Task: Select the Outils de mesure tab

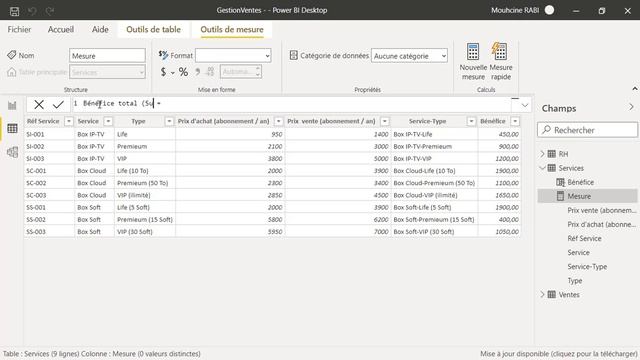Action: point(232,29)
